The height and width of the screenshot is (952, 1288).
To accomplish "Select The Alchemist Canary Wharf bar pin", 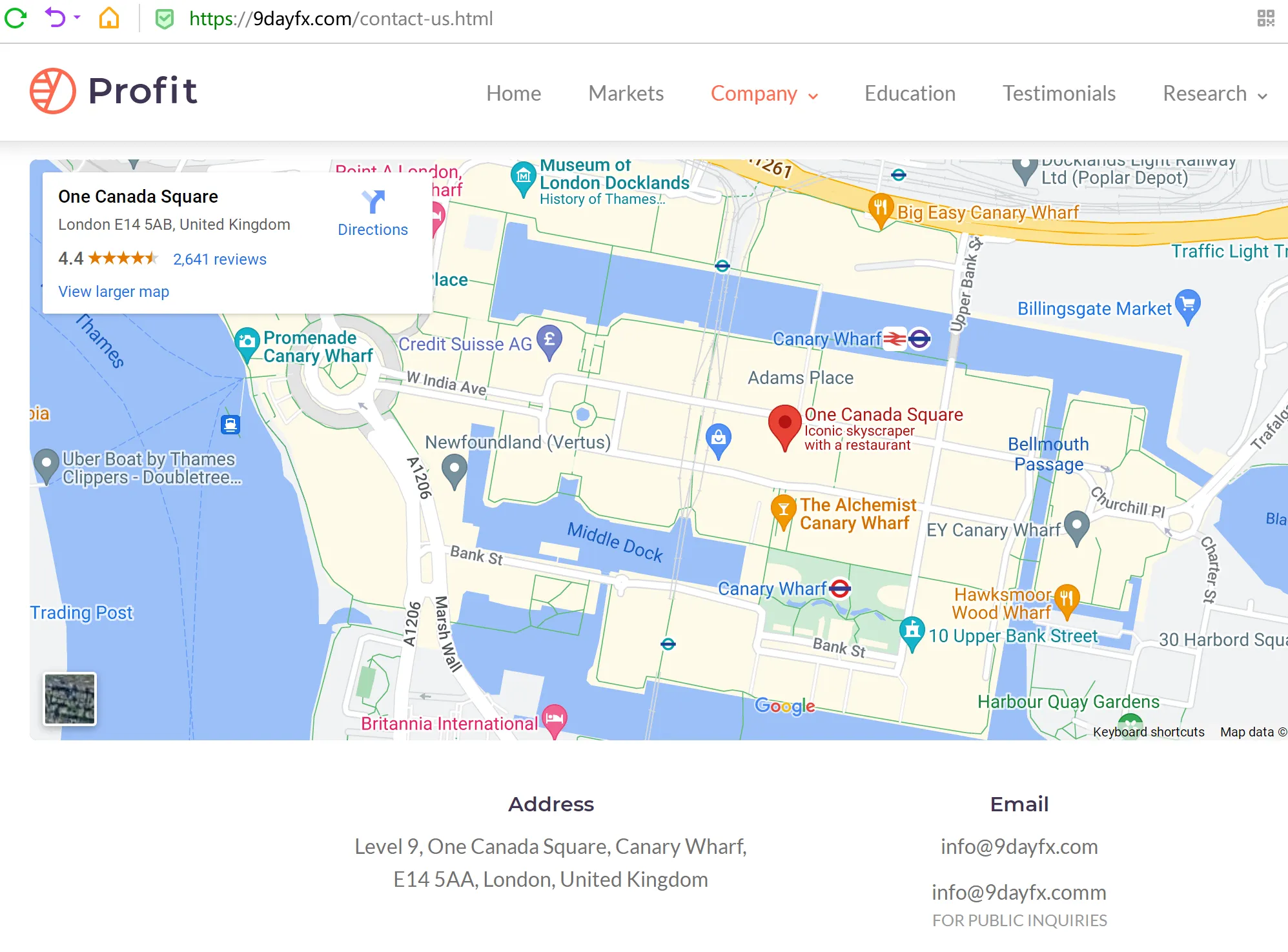I will (783, 512).
